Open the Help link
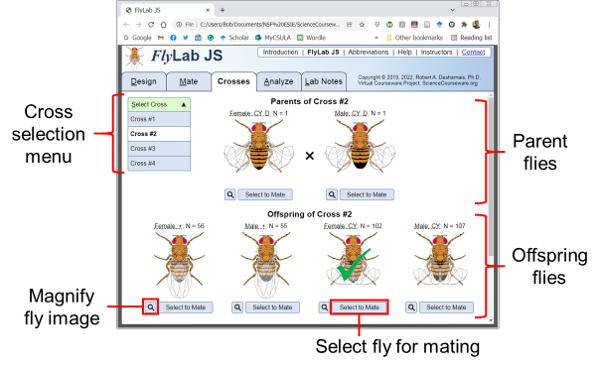The width and height of the screenshot is (599, 369). click(405, 52)
